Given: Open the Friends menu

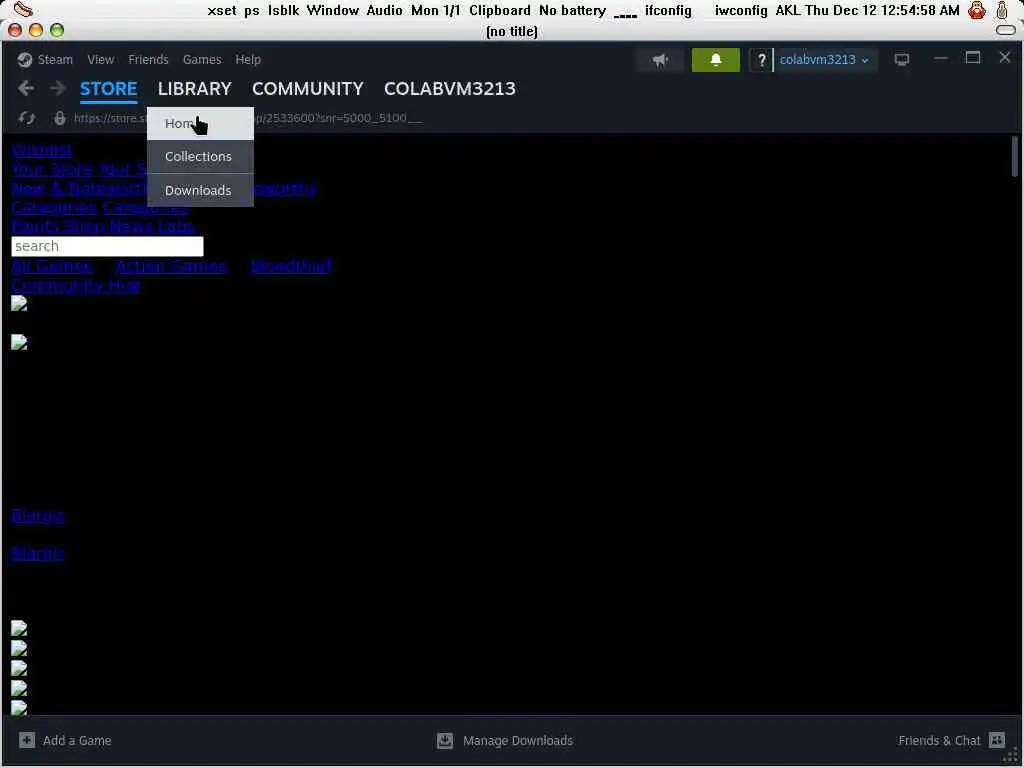Looking at the screenshot, I should (148, 59).
